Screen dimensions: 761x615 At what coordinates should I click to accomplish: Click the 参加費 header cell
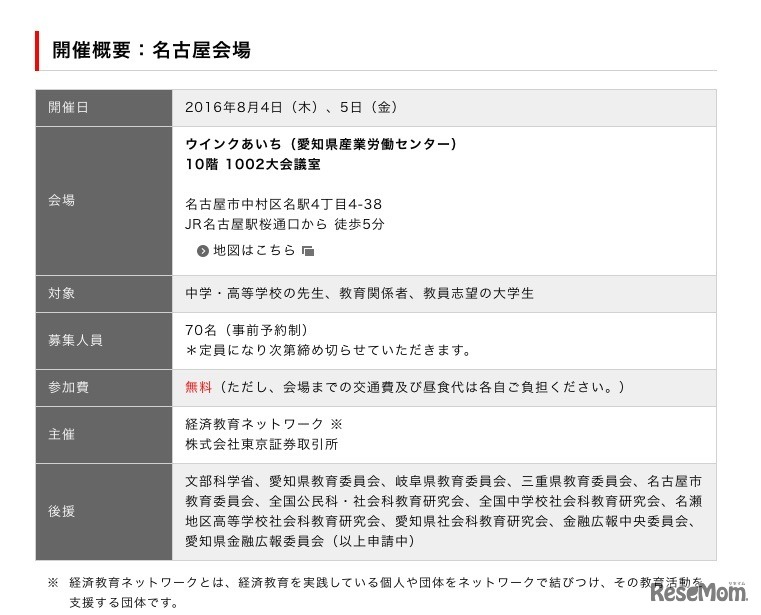[x=104, y=388]
